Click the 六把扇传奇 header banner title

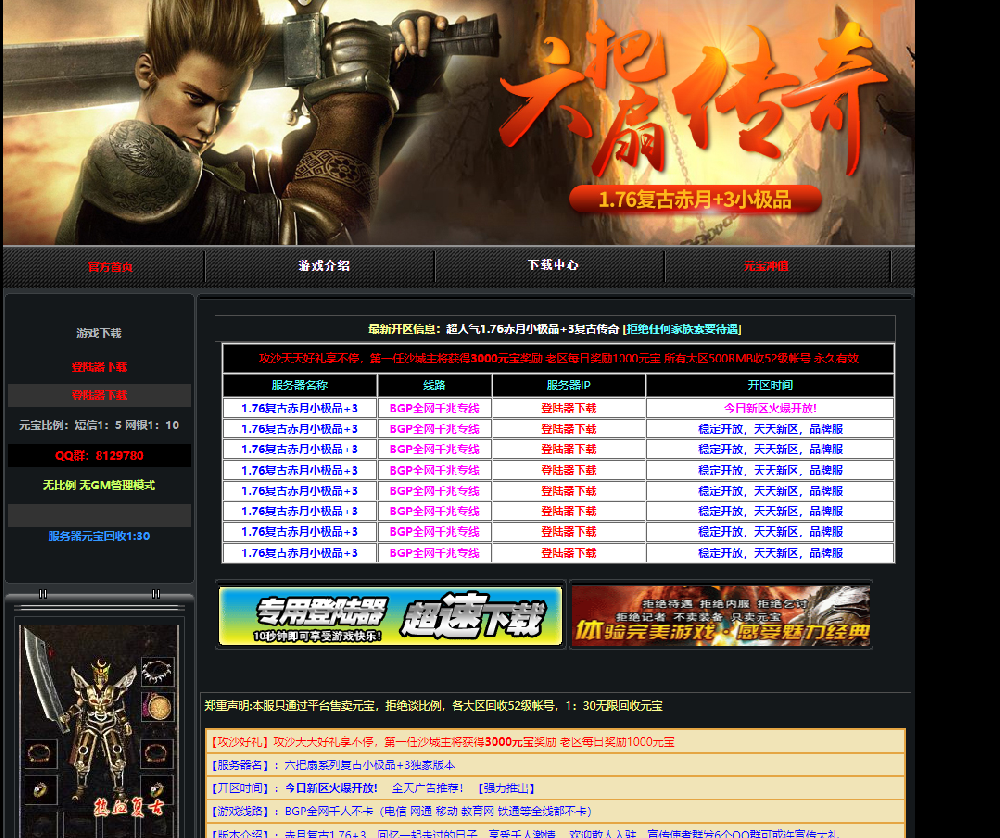click(692, 99)
